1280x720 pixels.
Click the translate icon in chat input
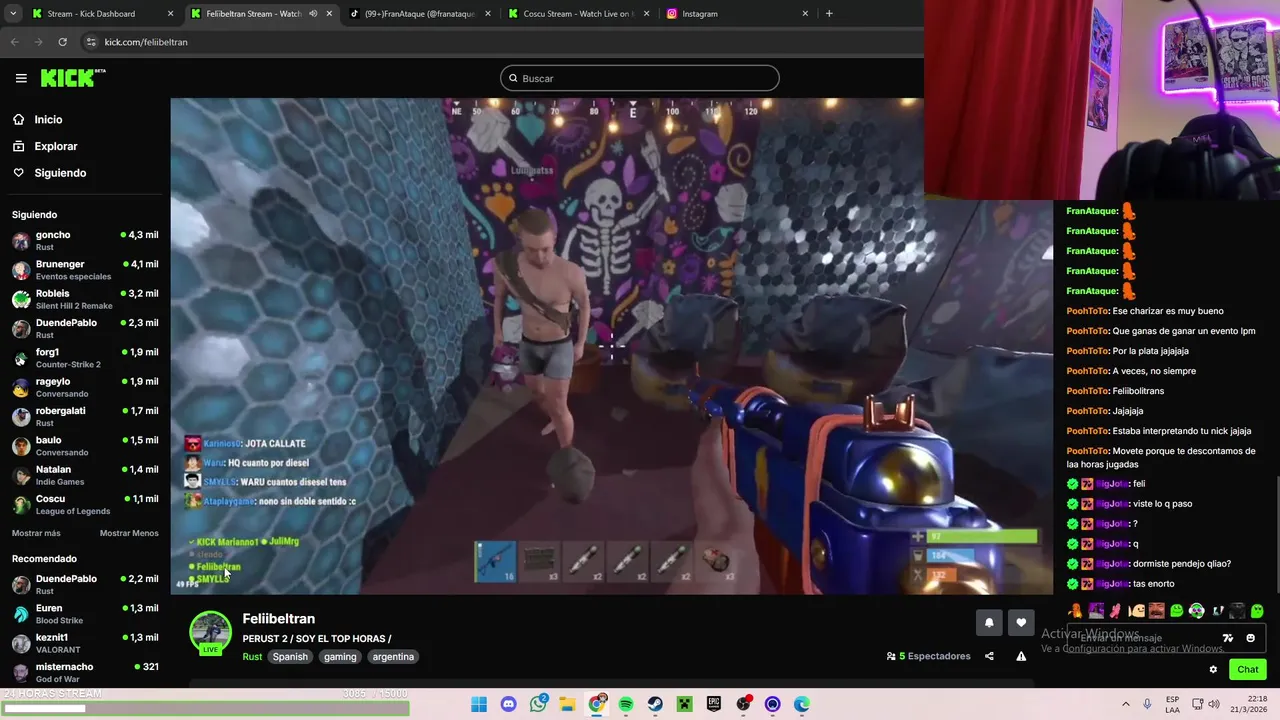click(1228, 638)
